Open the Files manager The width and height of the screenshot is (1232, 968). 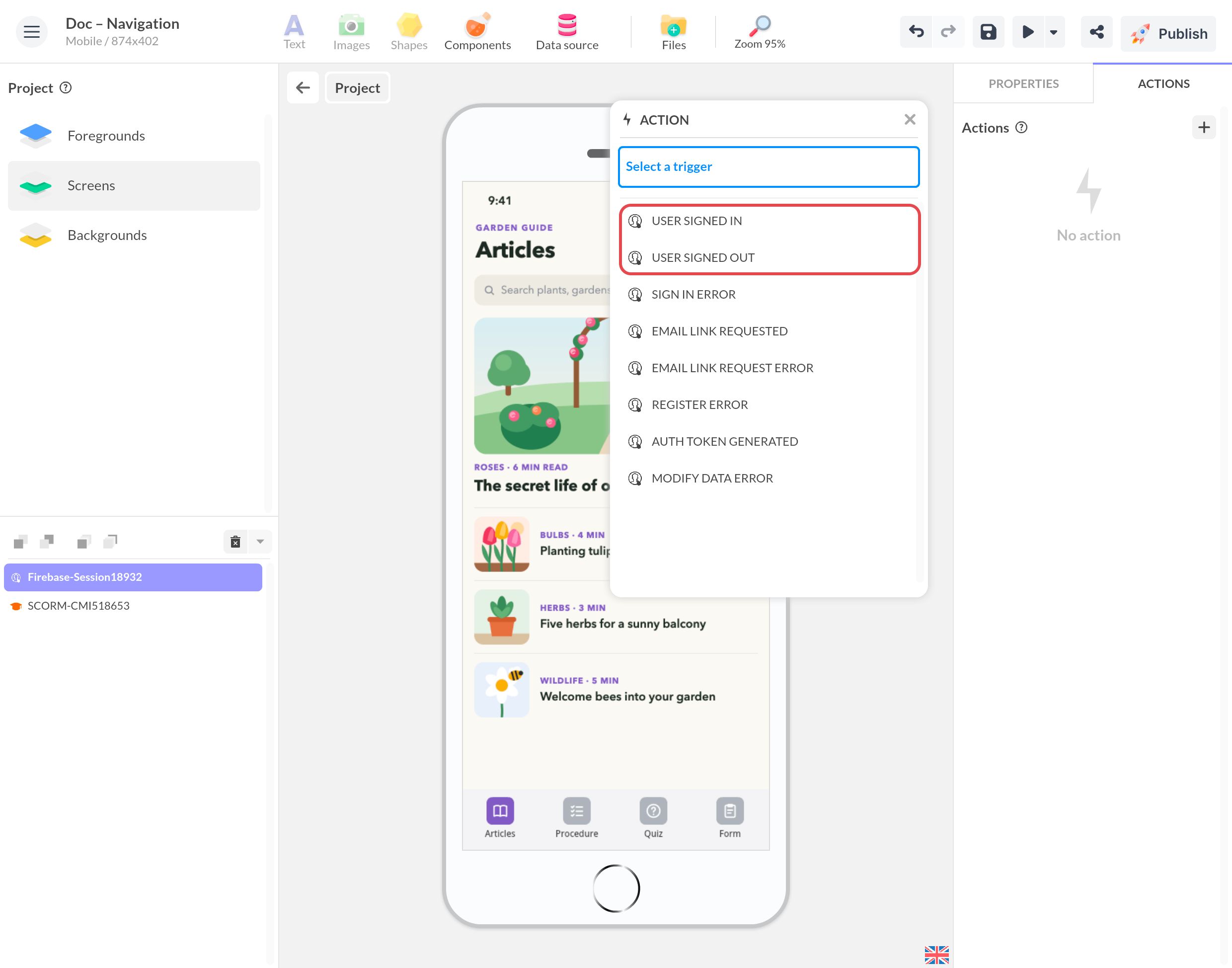[x=674, y=32]
